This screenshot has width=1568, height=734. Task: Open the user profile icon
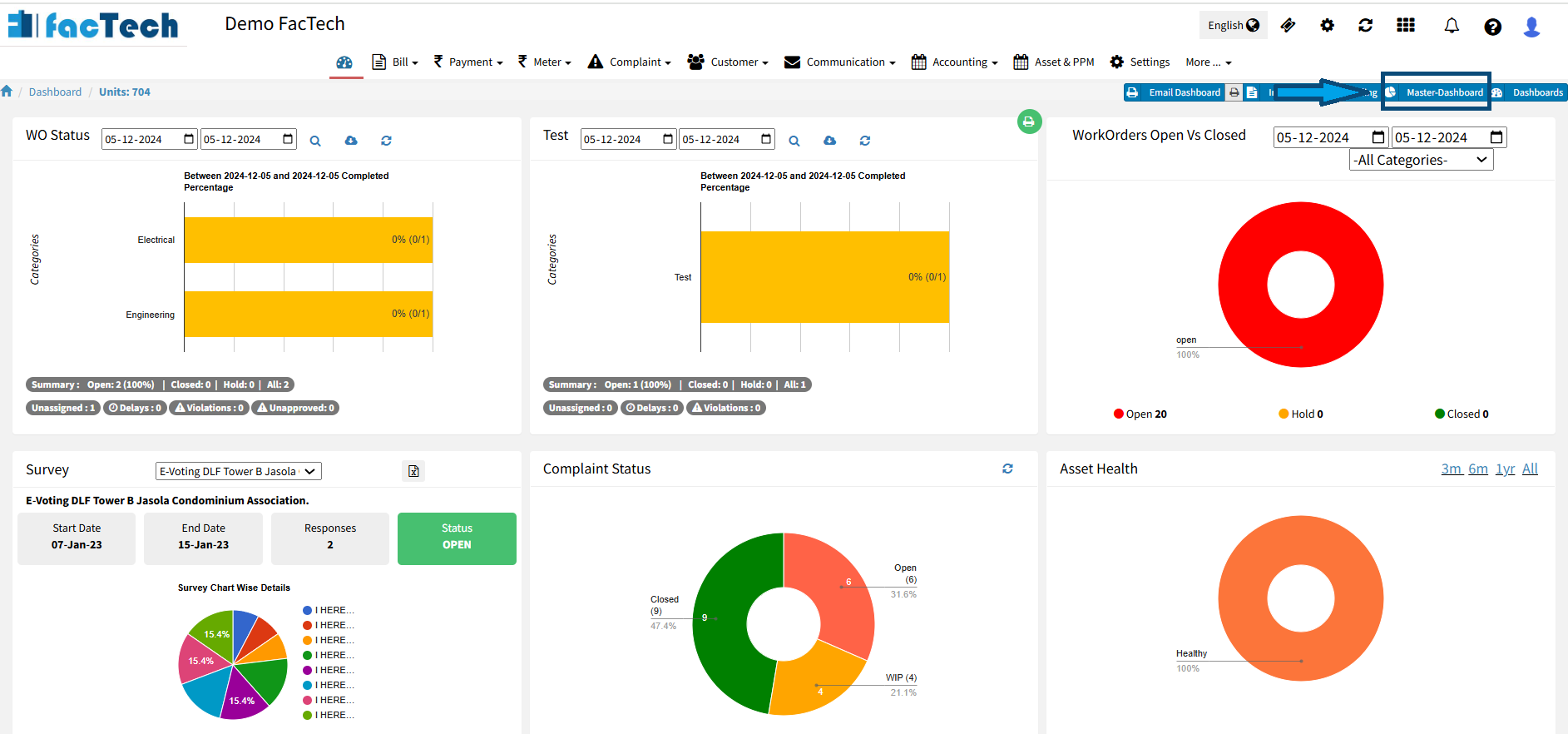(1531, 27)
